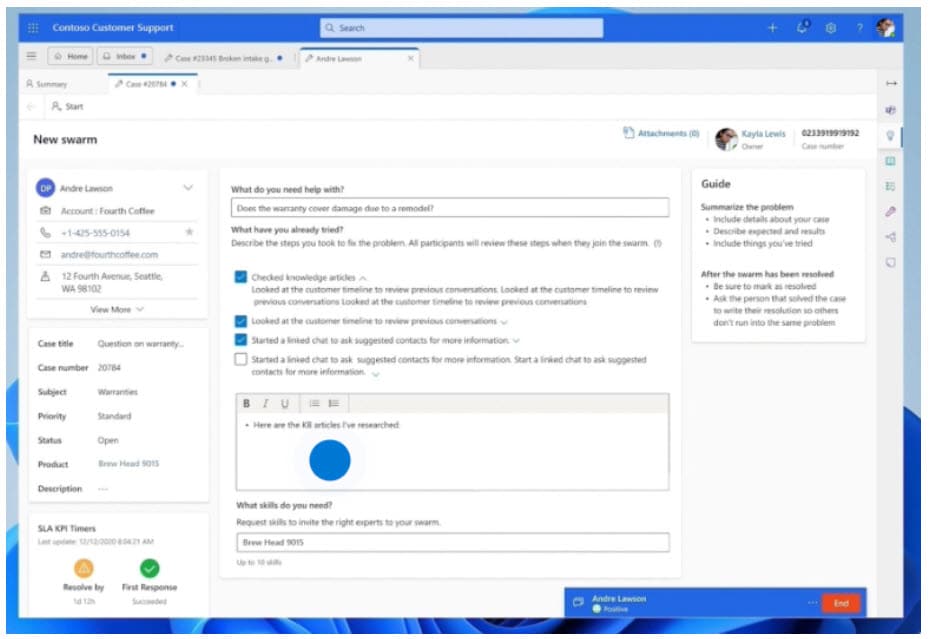This screenshot has height=639, width=930.
Task: Open the checklist icon in the right side pane
Action: pyautogui.click(x=890, y=186)
